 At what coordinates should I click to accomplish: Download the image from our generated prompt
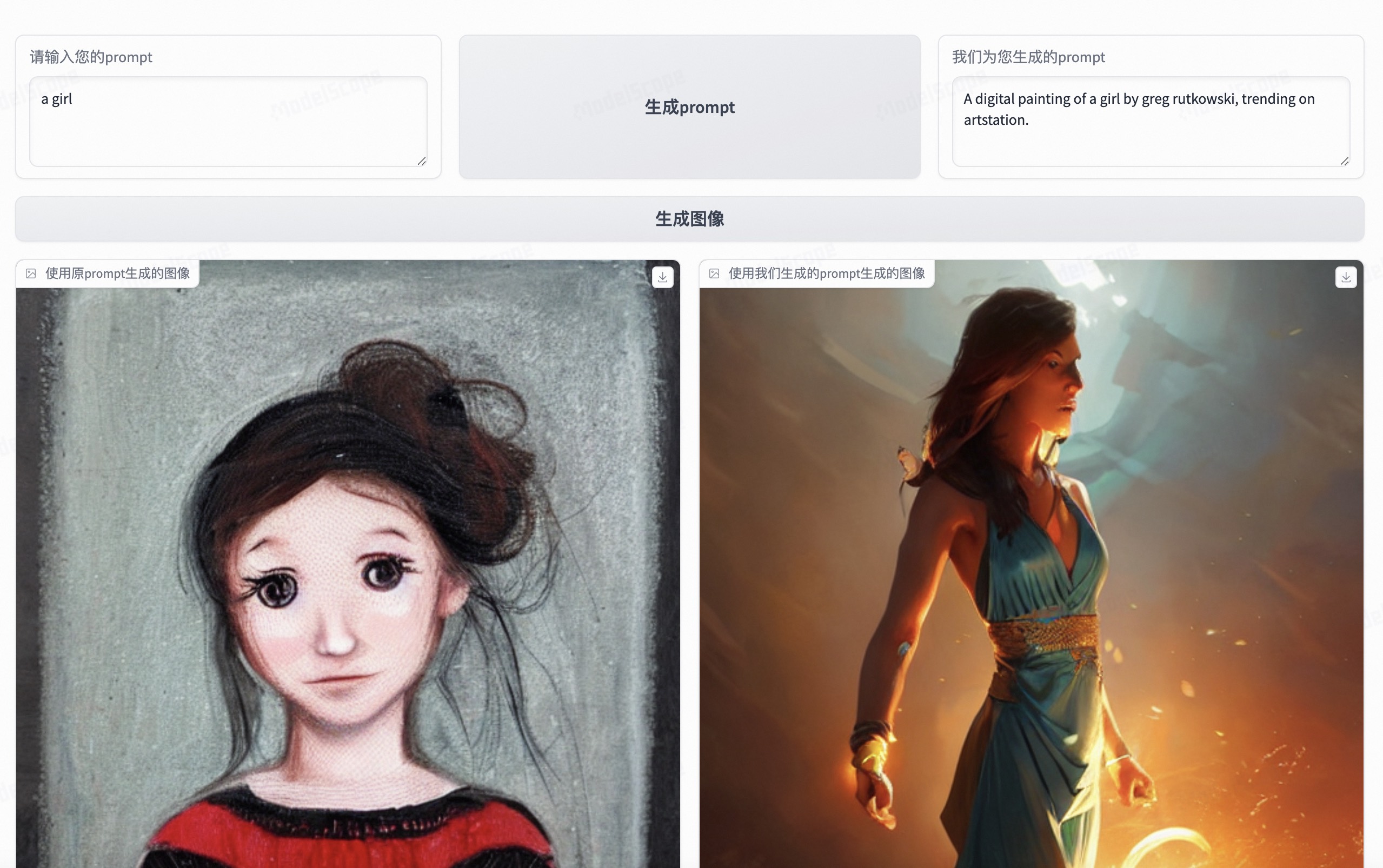tap(1345, 277)
